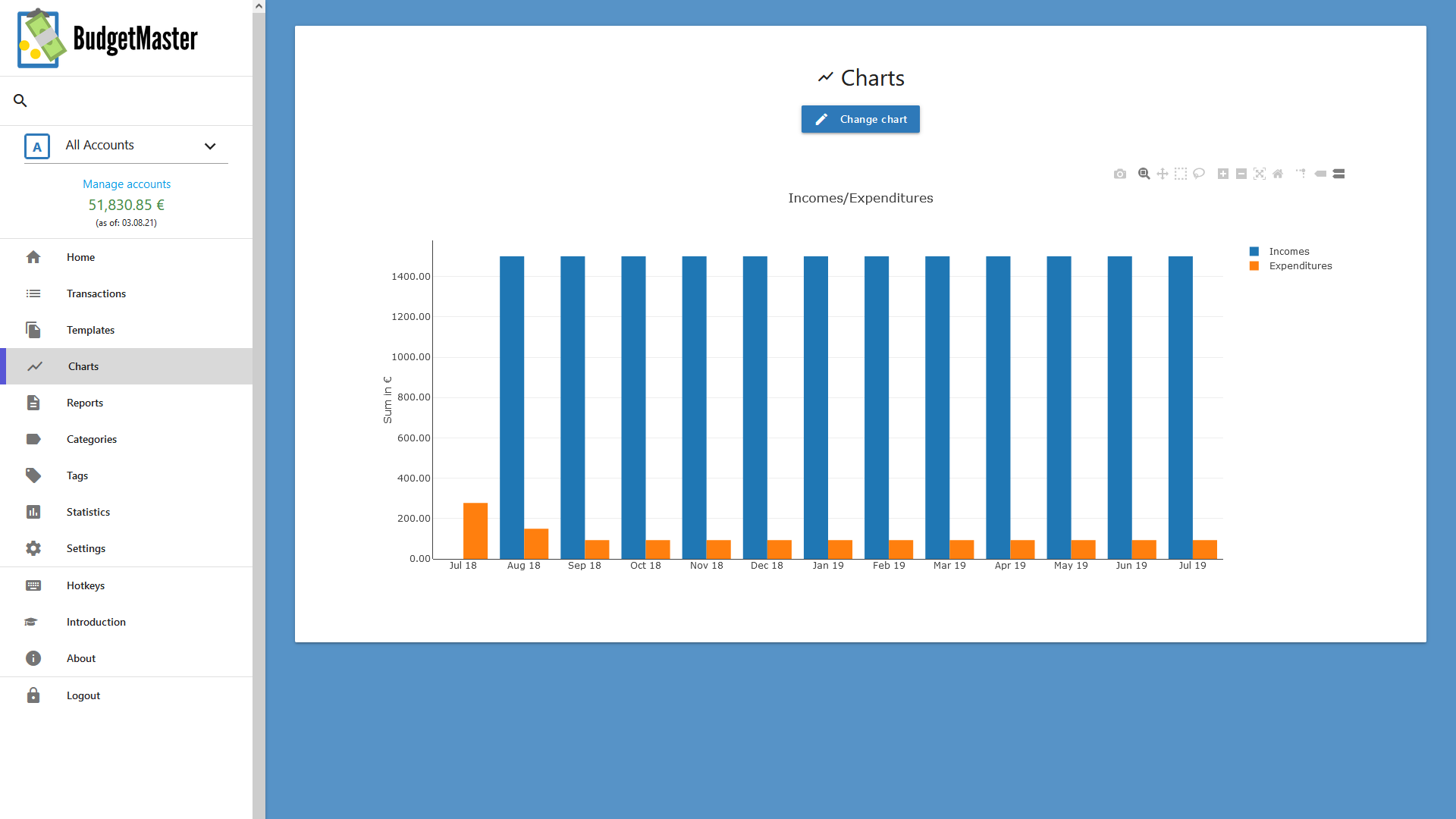The height and width of the screenshot is (819, 1456).
Task: Open Settings page via text
Action: [x=86, y=548]
